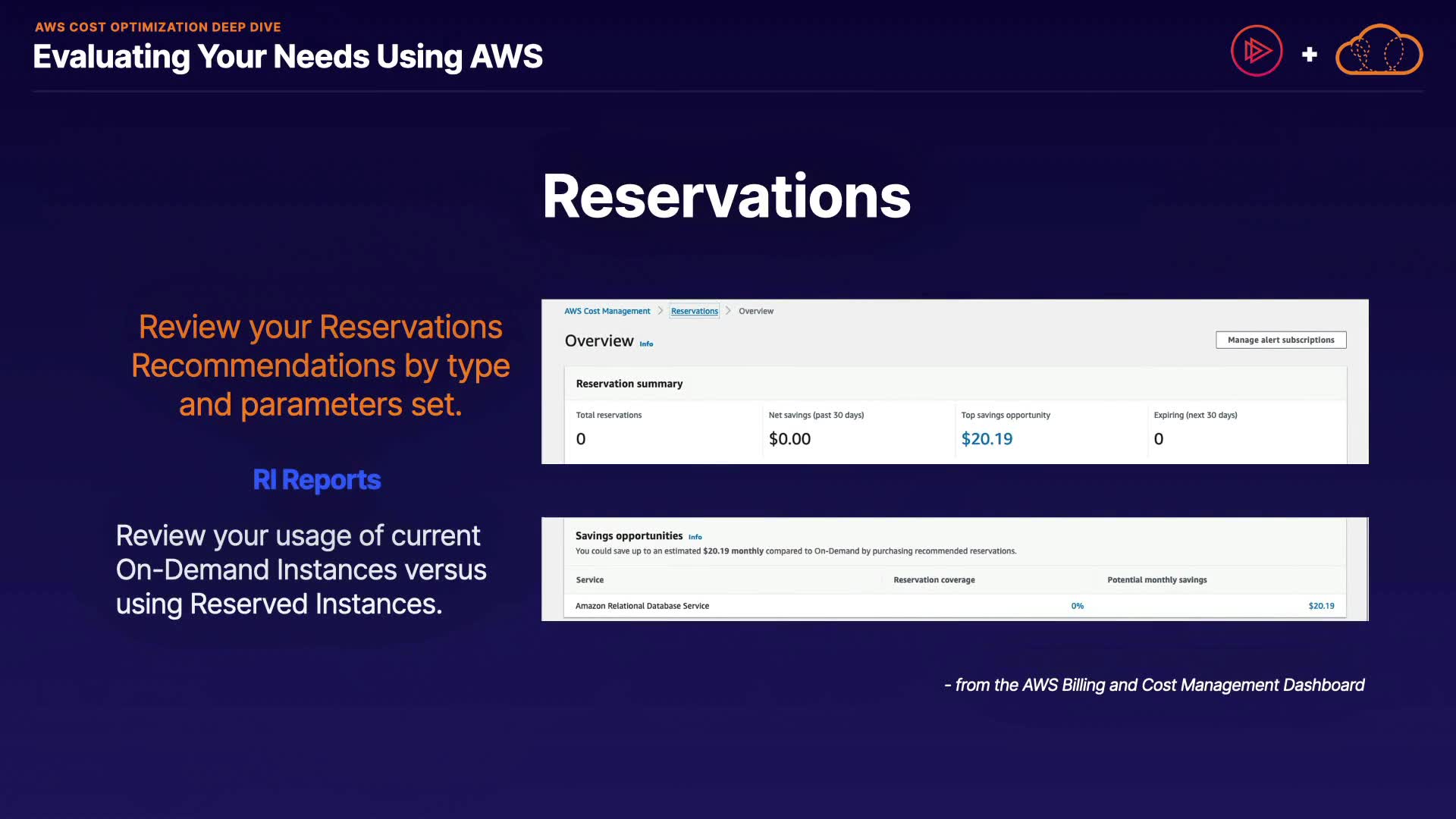Screen dimensions: 1456x819
Task: Select the Amazon Relational Database Service row
Action: tap(642, 606)
